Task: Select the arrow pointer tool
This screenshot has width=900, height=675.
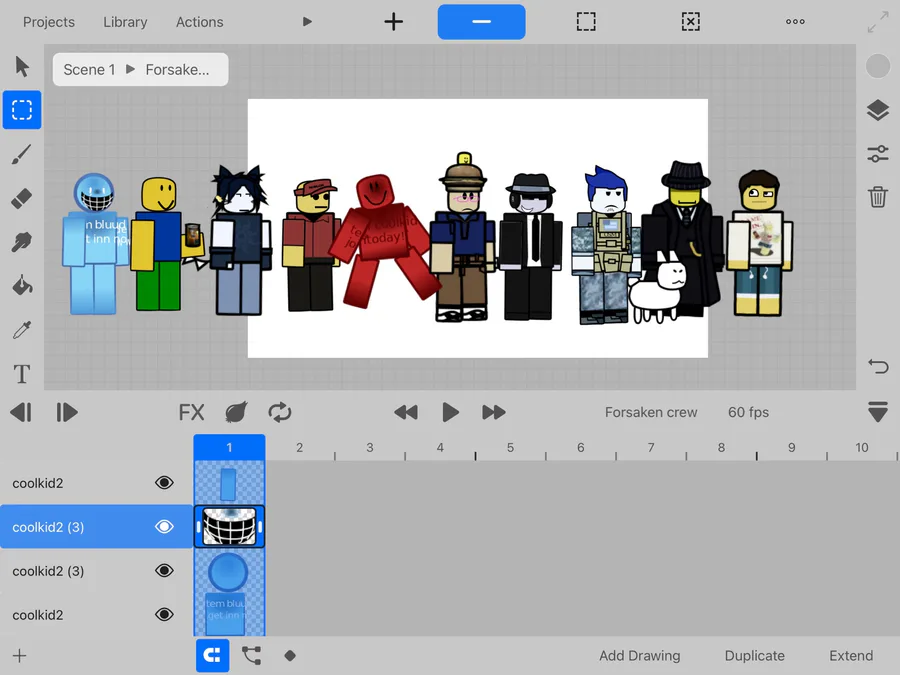Action: click(x=22, y=67)
